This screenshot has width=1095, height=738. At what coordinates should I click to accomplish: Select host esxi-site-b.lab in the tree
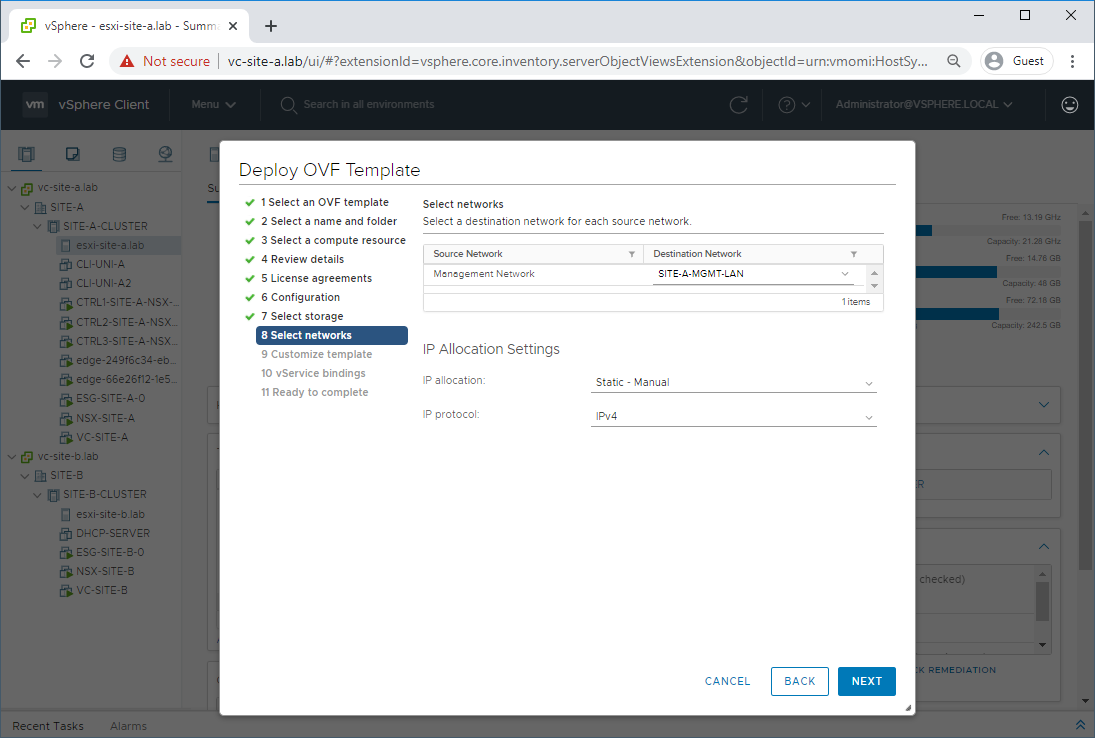click(110, 514)
